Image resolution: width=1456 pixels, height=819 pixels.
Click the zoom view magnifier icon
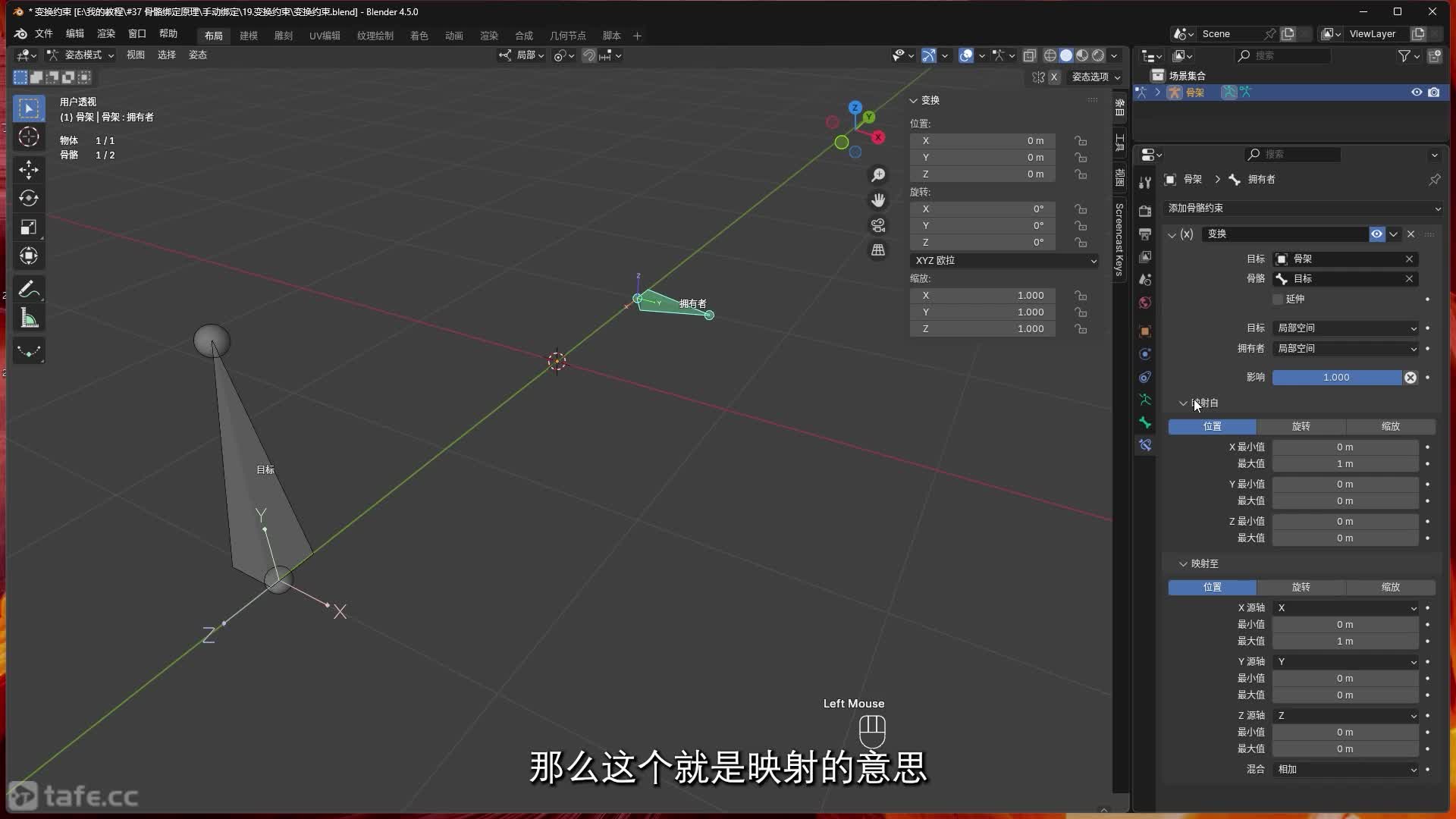[x=878, y=175]
